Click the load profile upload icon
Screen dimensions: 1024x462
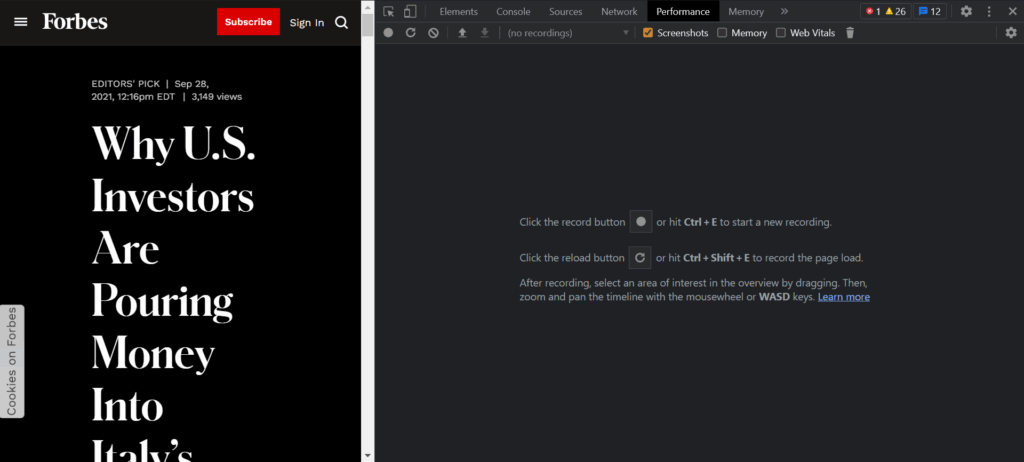pyautogui.click(x=462, y=33)
